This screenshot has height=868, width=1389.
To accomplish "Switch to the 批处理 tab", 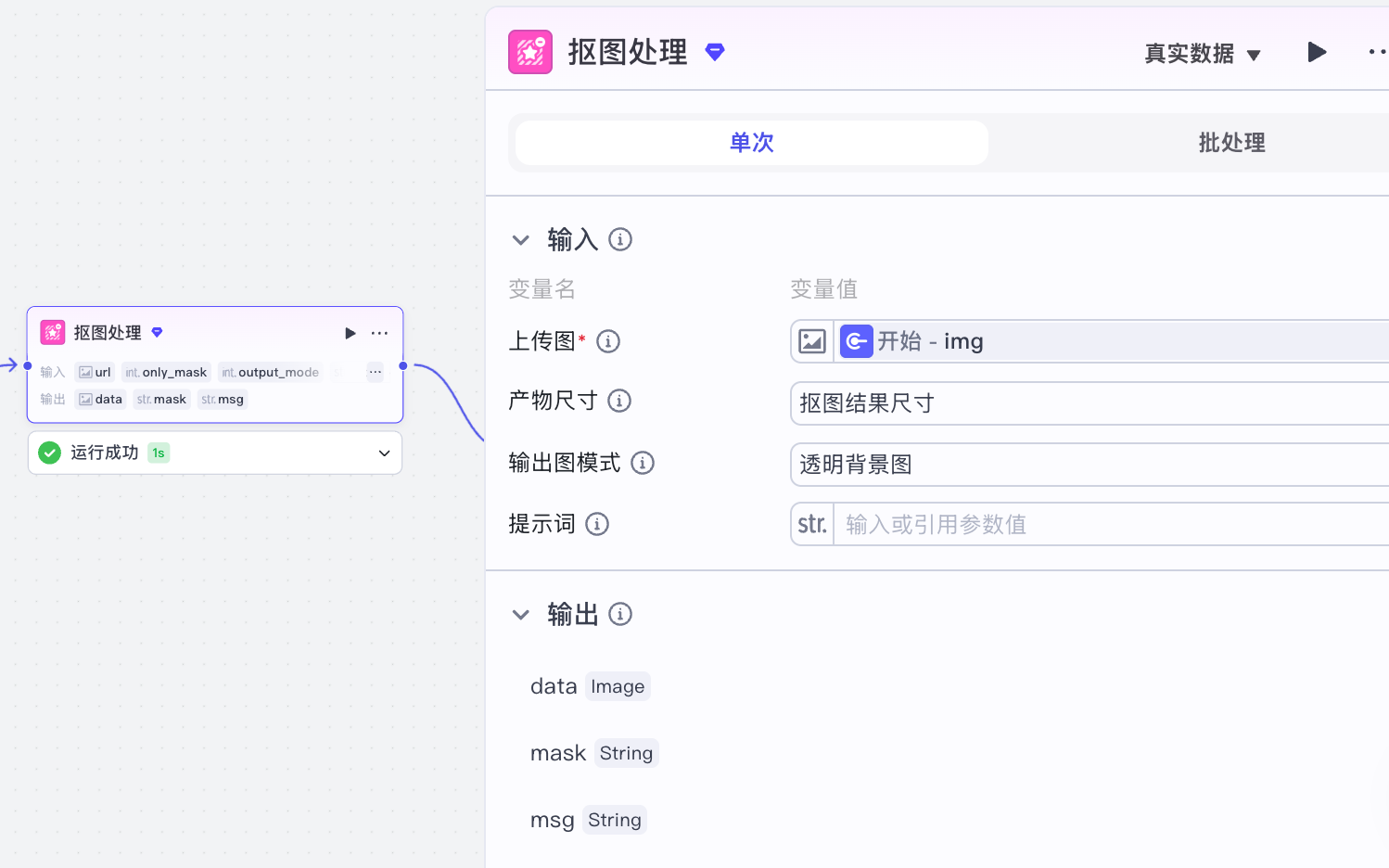I will [x=1231, y=143].
